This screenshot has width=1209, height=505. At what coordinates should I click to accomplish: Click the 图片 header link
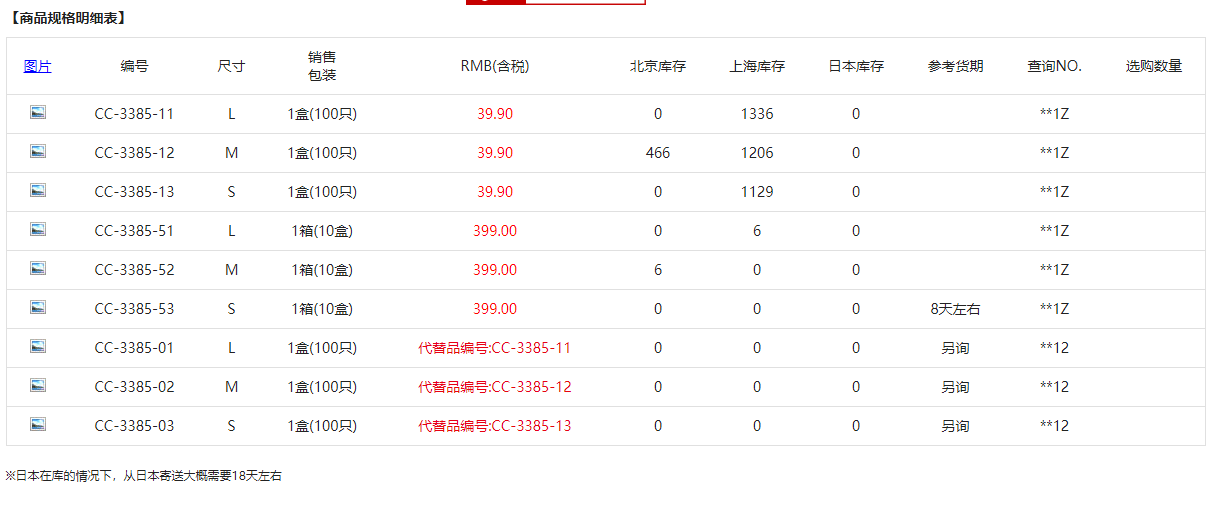[38, 66]
